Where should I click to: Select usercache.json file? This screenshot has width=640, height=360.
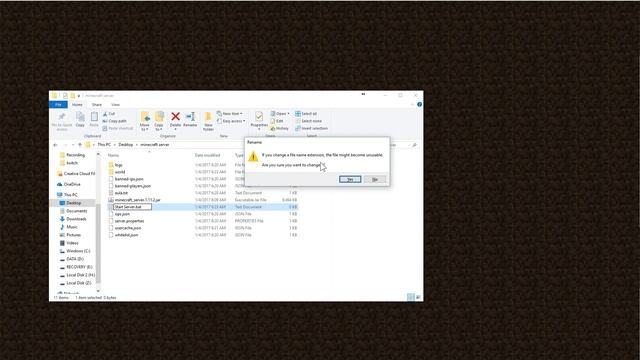125,228
